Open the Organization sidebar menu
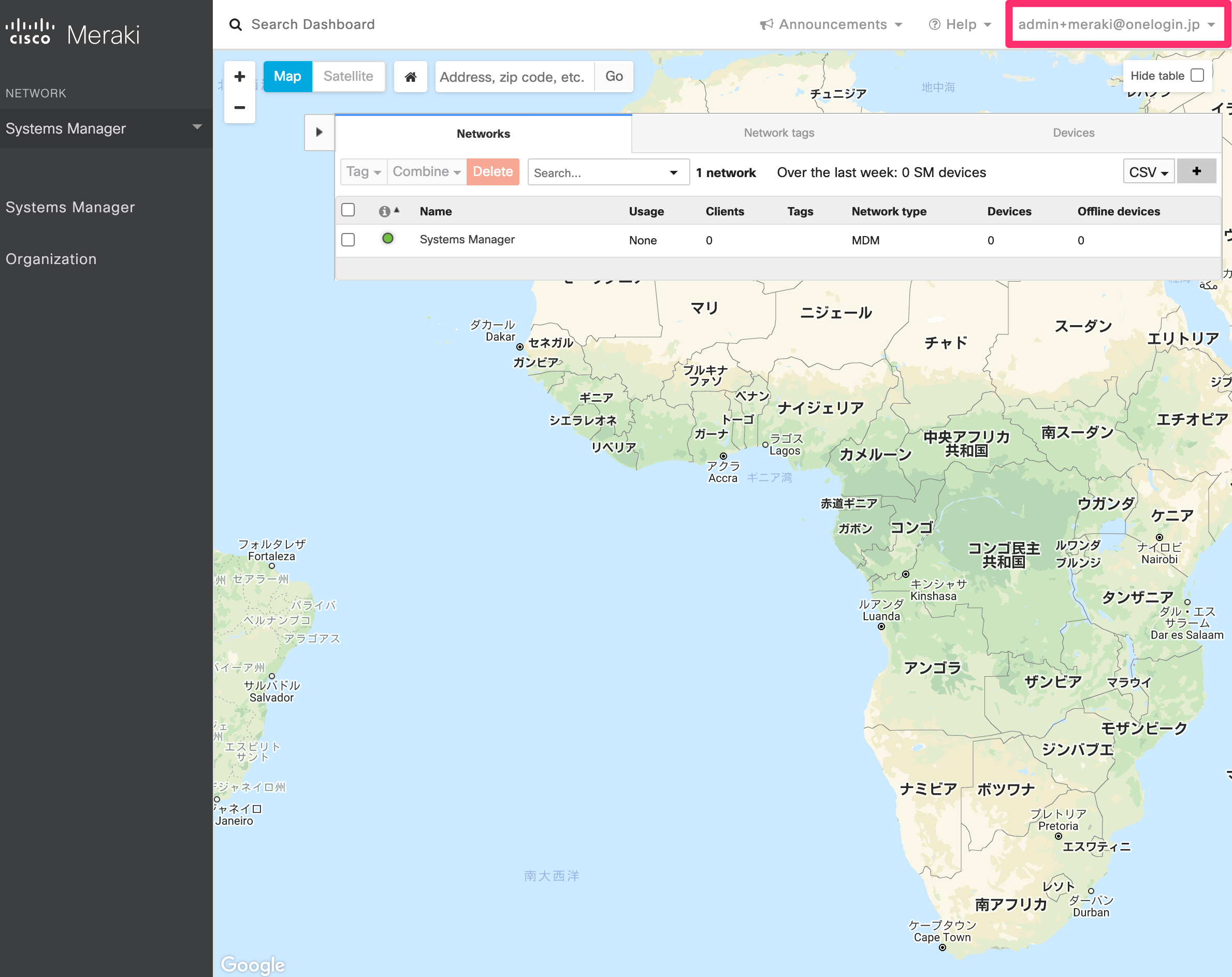1232x977 pixels. 51,259
